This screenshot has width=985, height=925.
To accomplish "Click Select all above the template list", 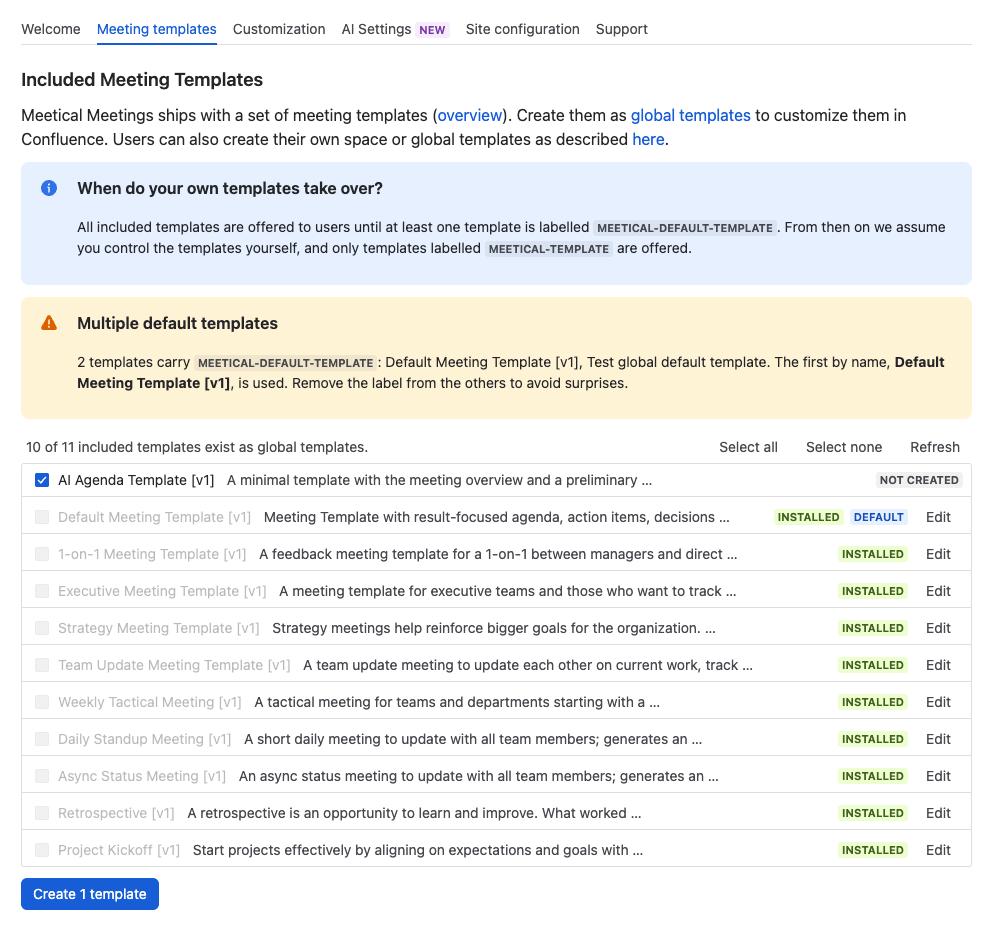I will (x=748, y=447).
